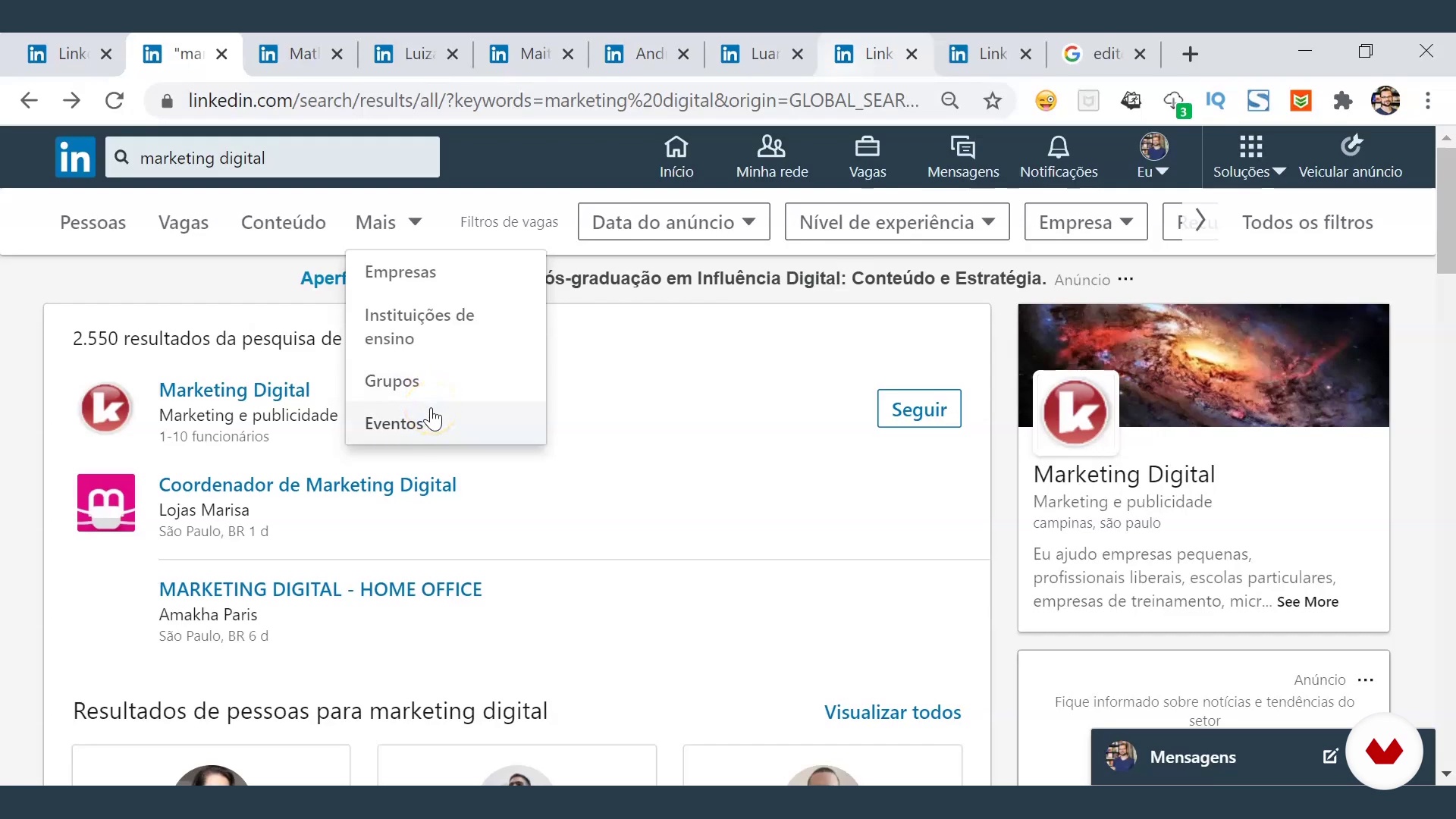Click the filter carousel next chevron
The height and width of the screenshot is (819, 1456).
pyautogui.click(x=1200, y=221)
